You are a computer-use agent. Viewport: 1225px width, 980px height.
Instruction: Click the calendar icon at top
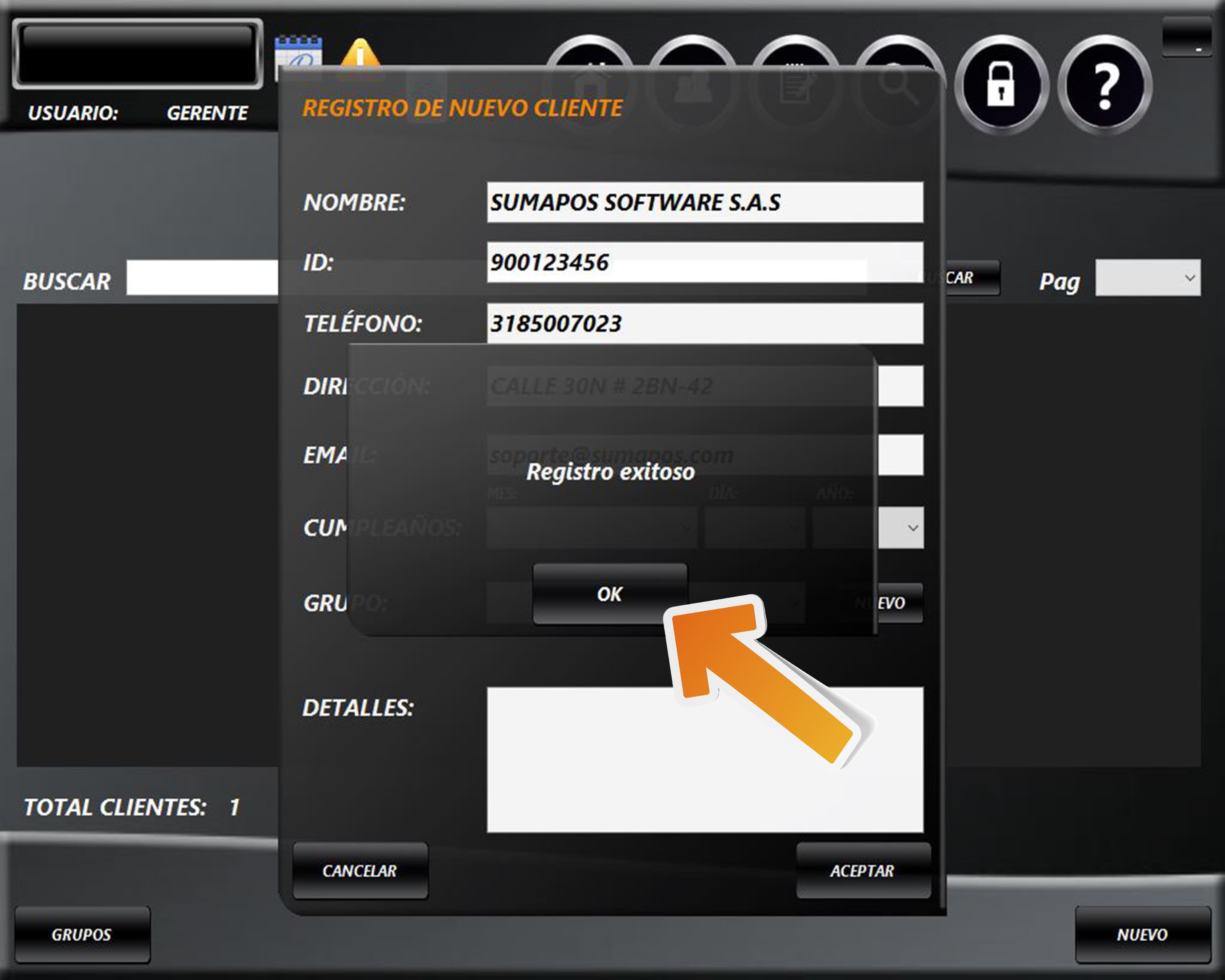298,52
